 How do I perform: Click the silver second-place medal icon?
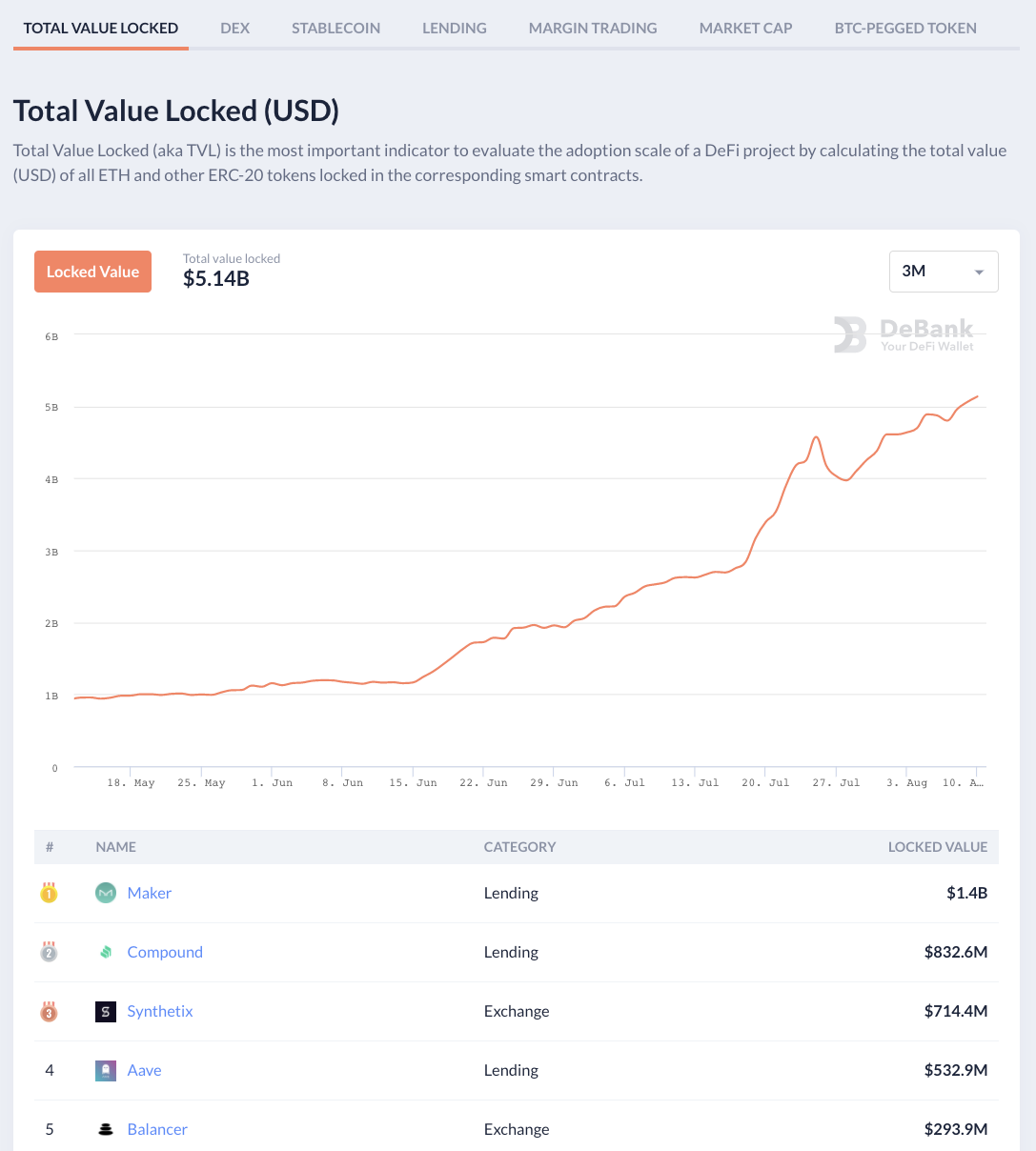pos(49,952)
